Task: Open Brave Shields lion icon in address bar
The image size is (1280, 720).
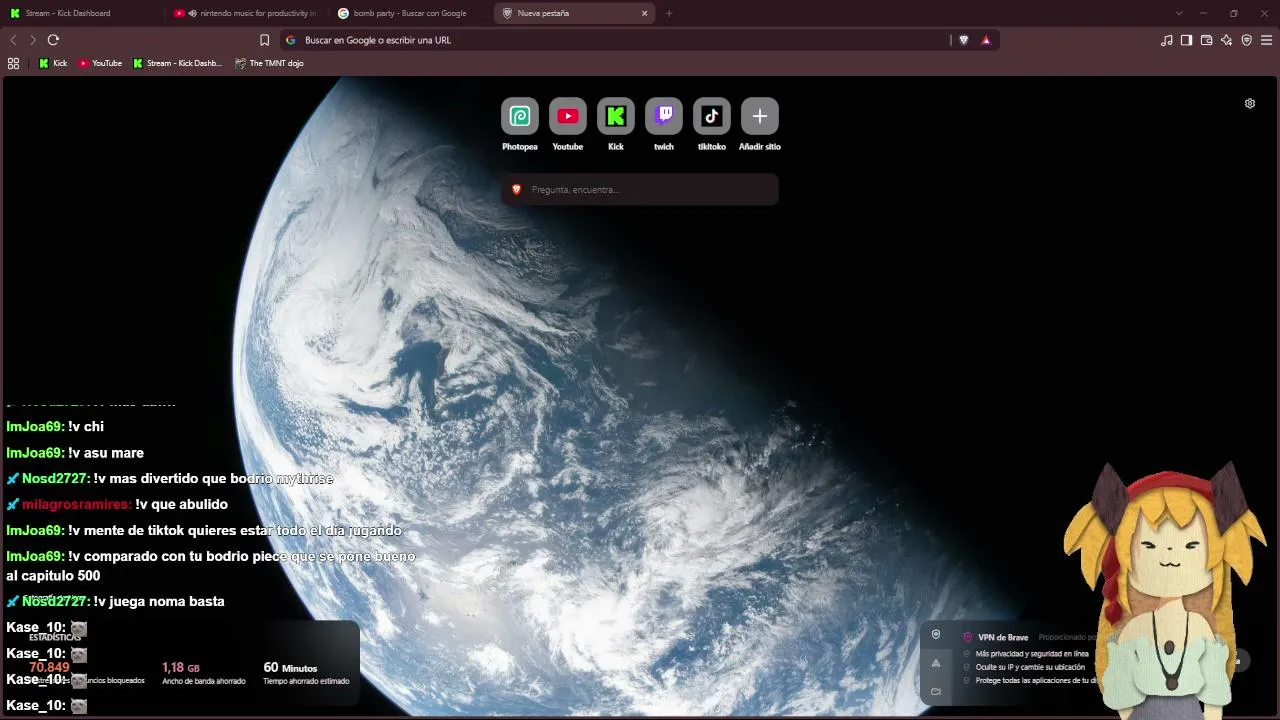Action: click(x=964, y=40)
